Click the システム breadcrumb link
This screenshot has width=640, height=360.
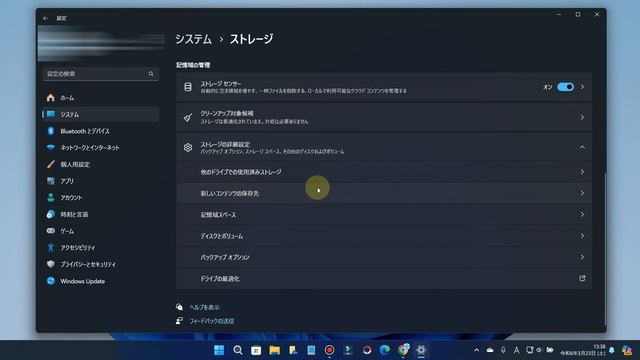(193, 39)
